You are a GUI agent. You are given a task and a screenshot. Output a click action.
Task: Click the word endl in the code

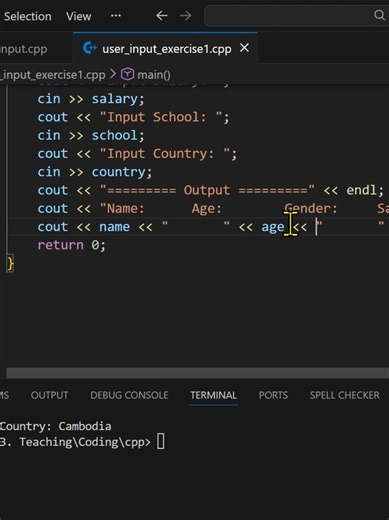pos(361,190)
